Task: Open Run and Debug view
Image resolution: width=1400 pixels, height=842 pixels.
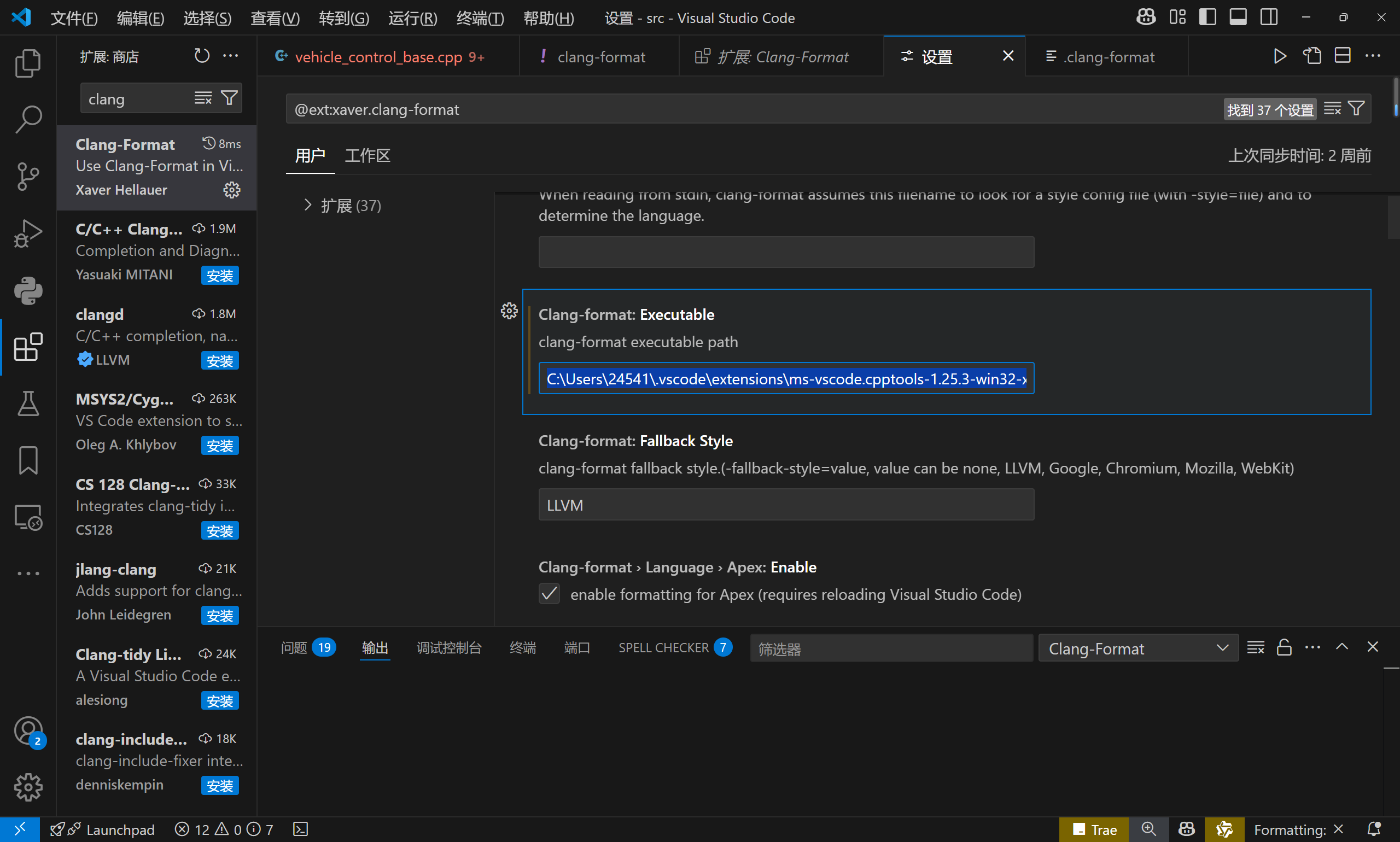Action: 28,233
